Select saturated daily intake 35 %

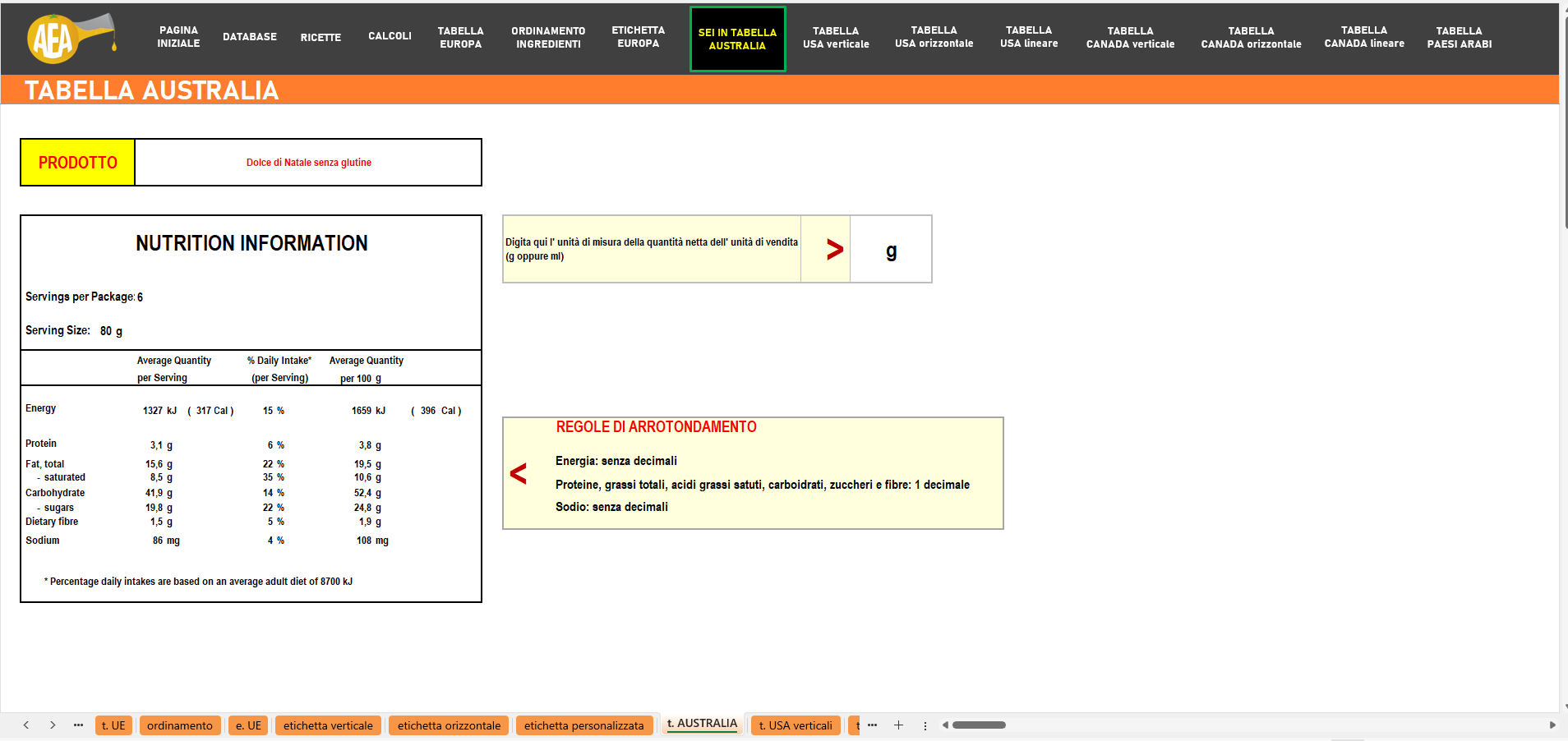pyautogui.click(x=274, y=477)
